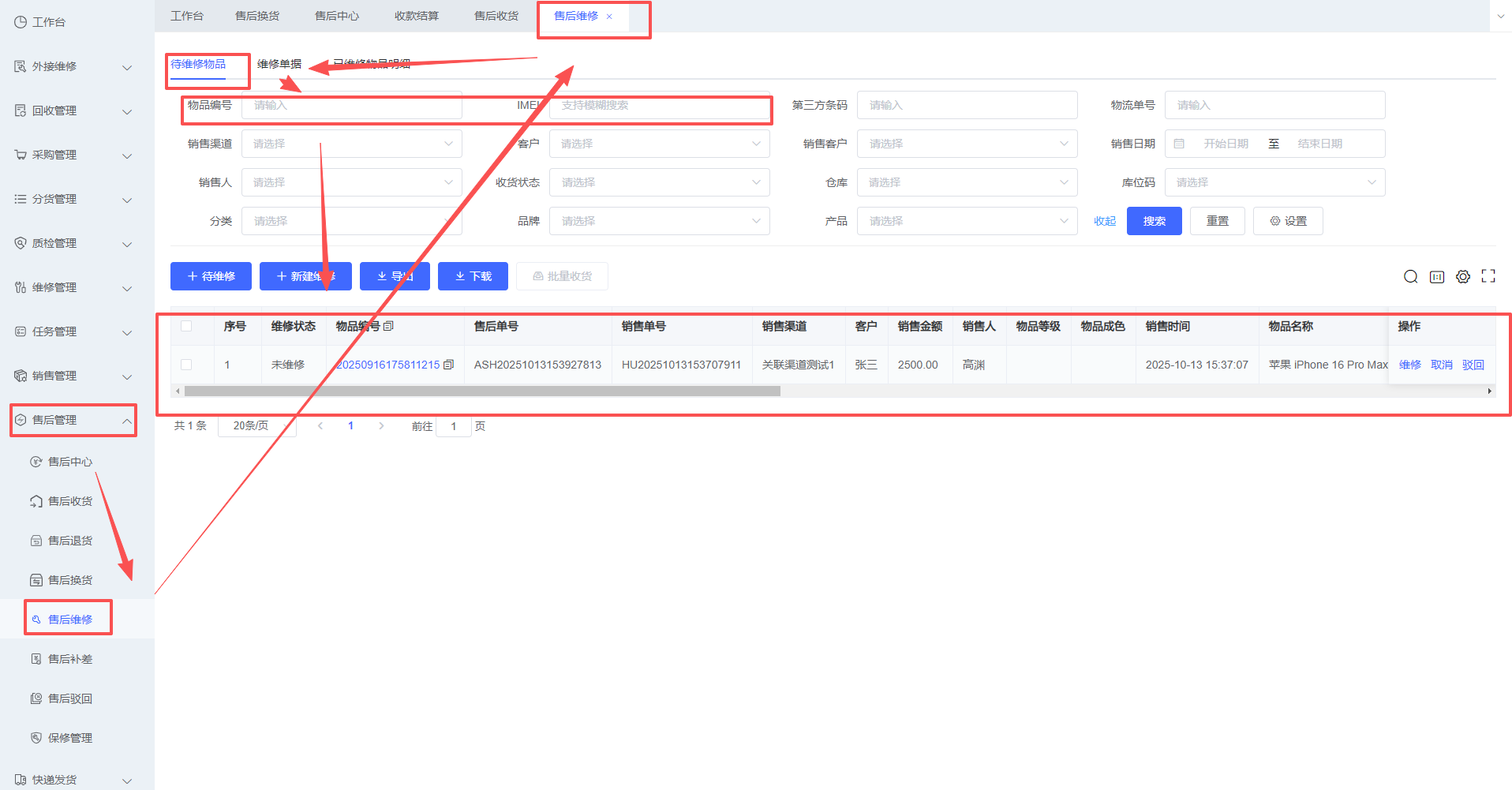Click the blue 搜索 button
1512x790 pixels.
tap(1154, 221)
